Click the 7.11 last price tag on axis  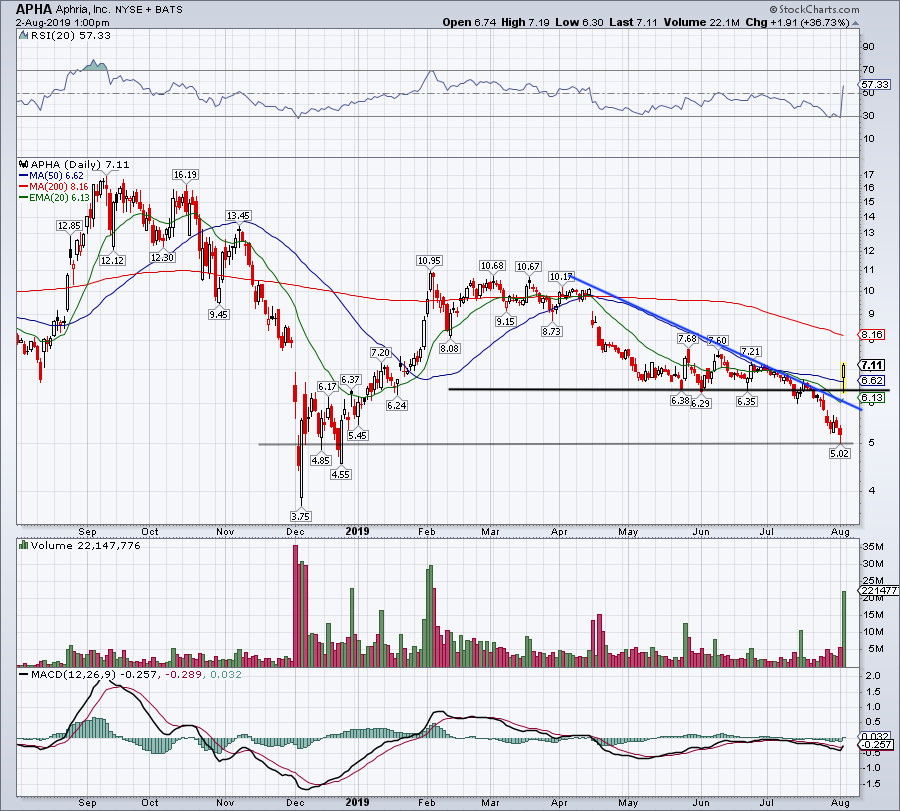872,365
